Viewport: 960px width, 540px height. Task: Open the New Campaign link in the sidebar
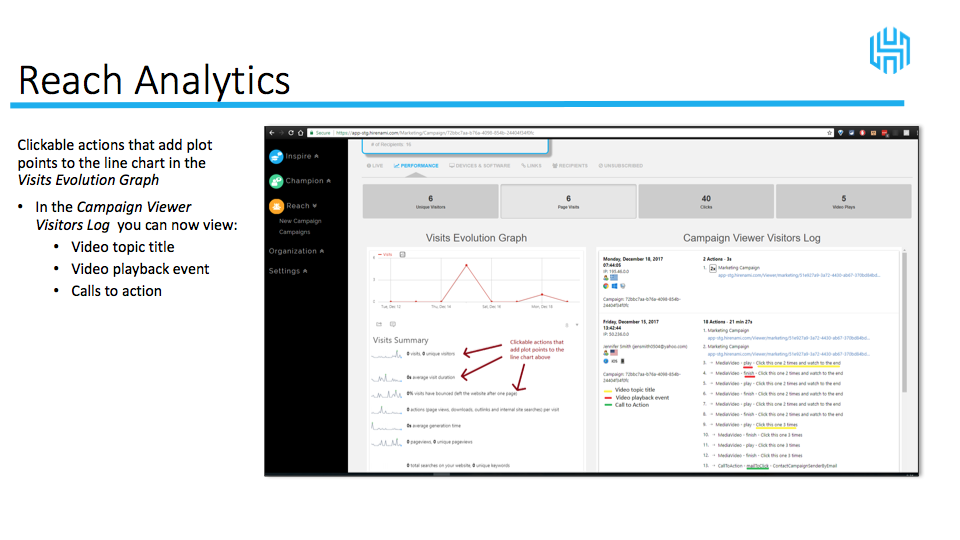click(300, 221)
